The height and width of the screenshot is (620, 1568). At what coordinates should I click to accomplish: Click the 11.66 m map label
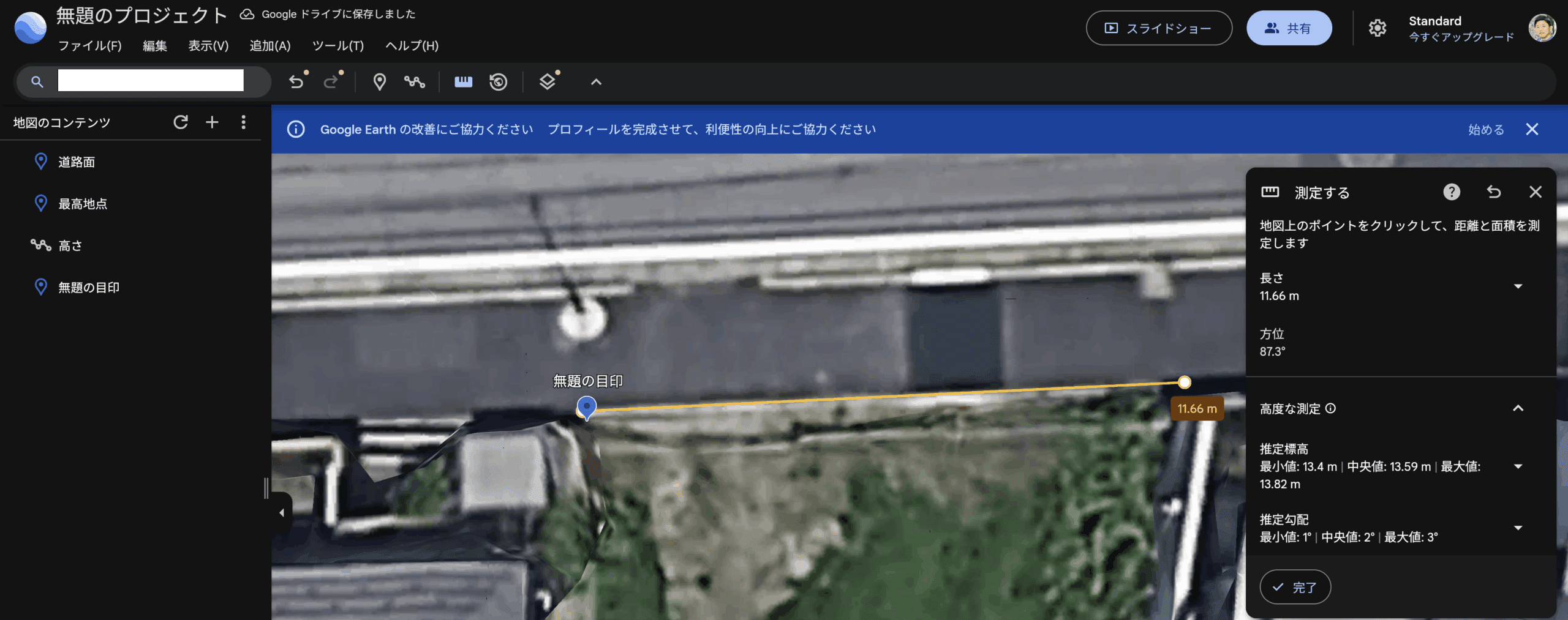(x=1197, y=409)
